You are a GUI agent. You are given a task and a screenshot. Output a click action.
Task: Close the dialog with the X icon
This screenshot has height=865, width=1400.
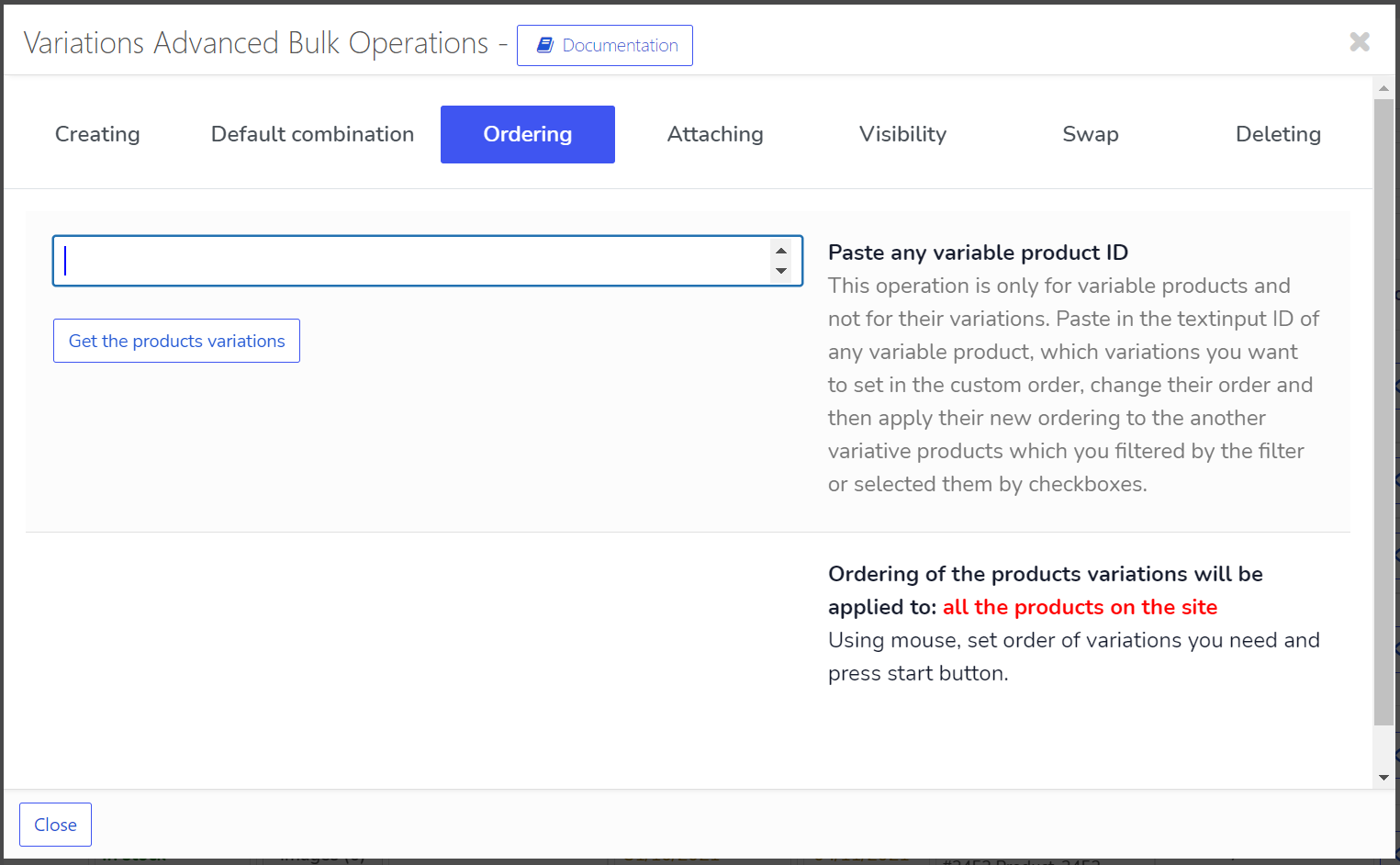[1360, 41]
